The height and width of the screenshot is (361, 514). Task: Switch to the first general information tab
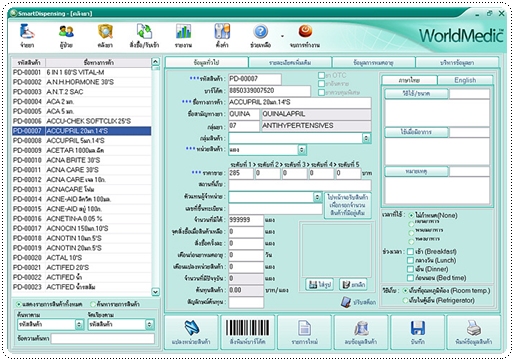207,62
